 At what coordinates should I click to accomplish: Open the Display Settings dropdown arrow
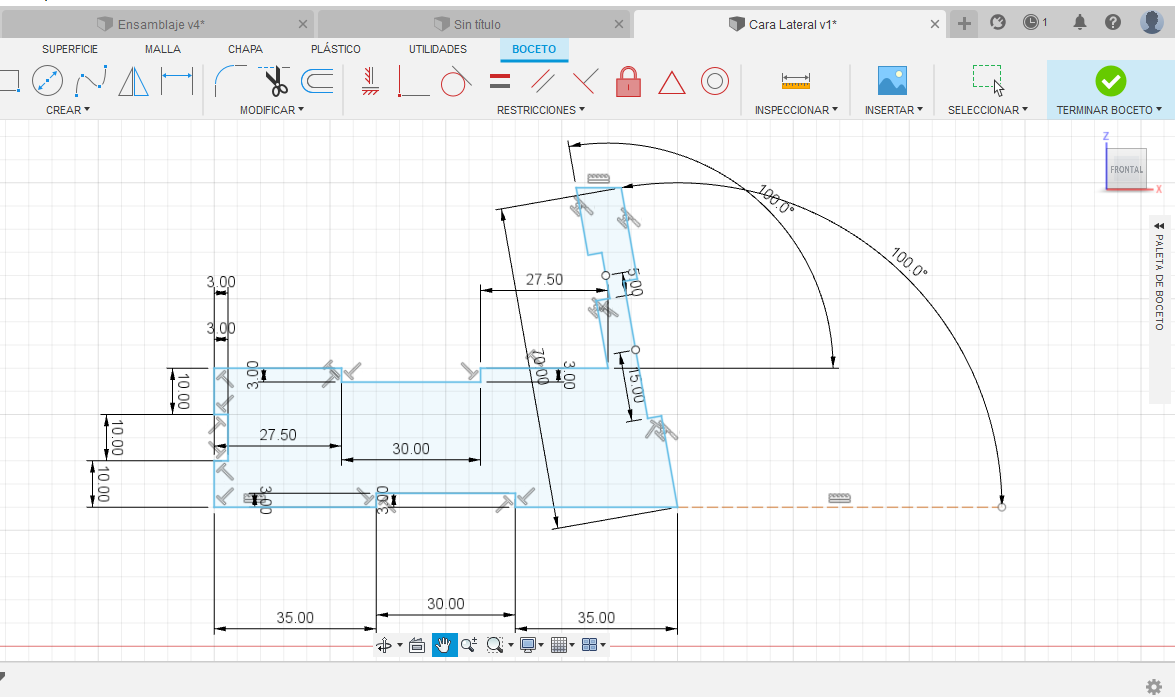(541, 645)
